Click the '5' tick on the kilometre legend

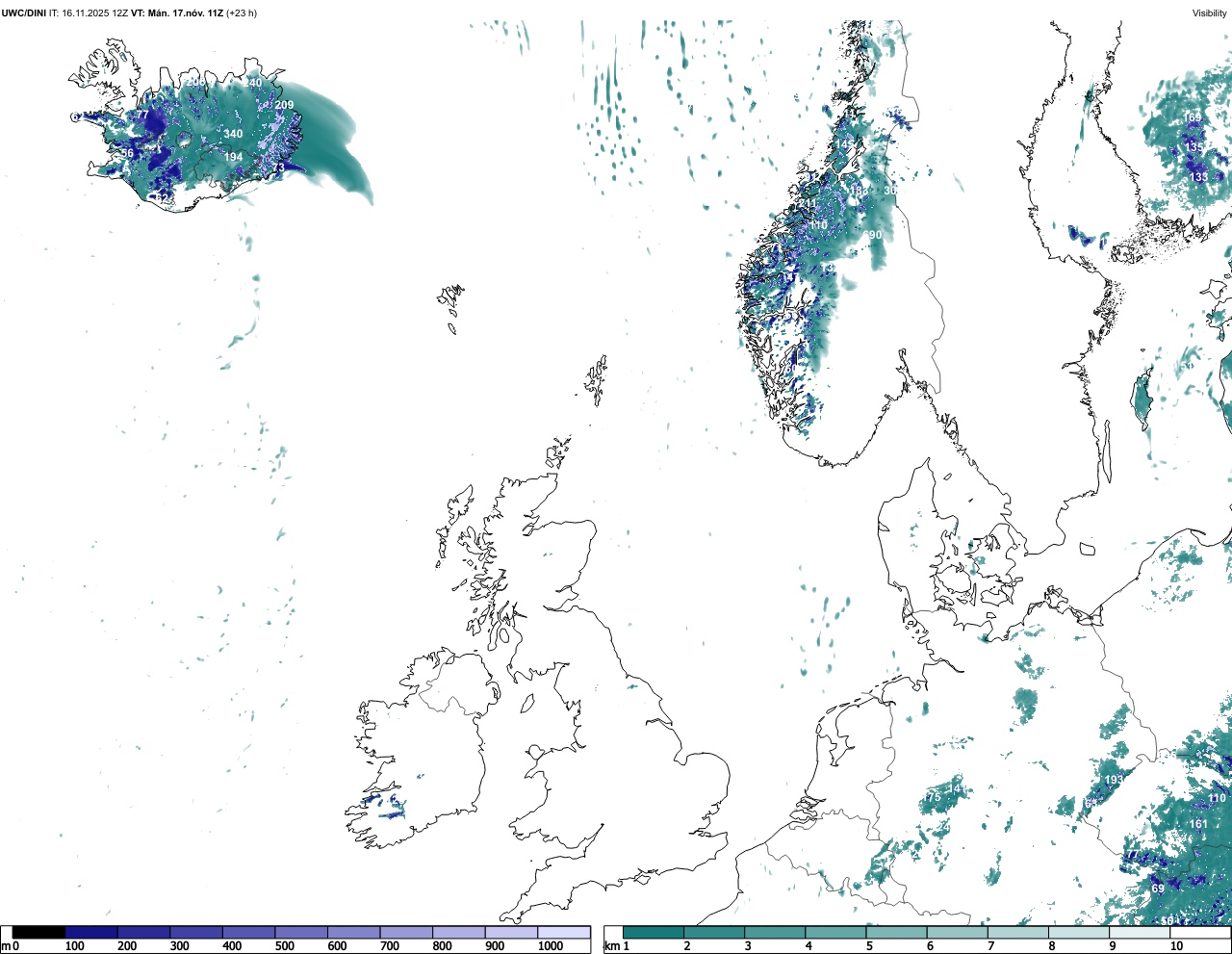click(869, 946)
